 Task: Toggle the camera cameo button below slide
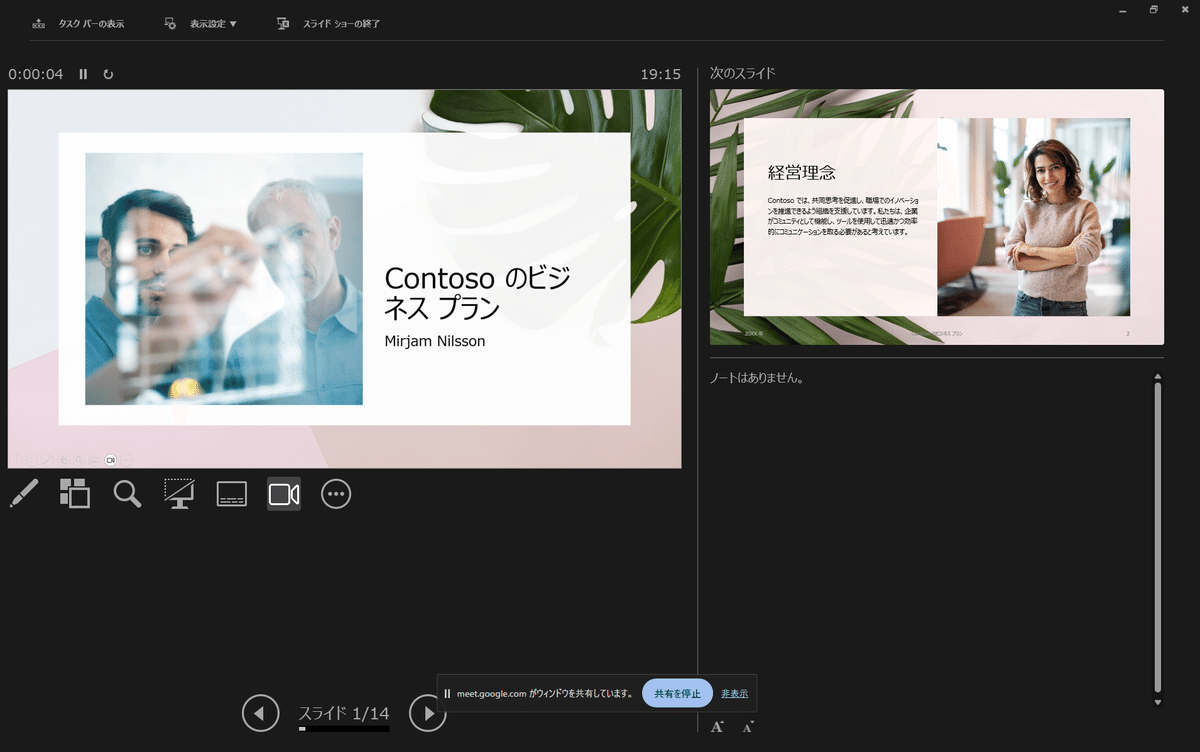284,494
